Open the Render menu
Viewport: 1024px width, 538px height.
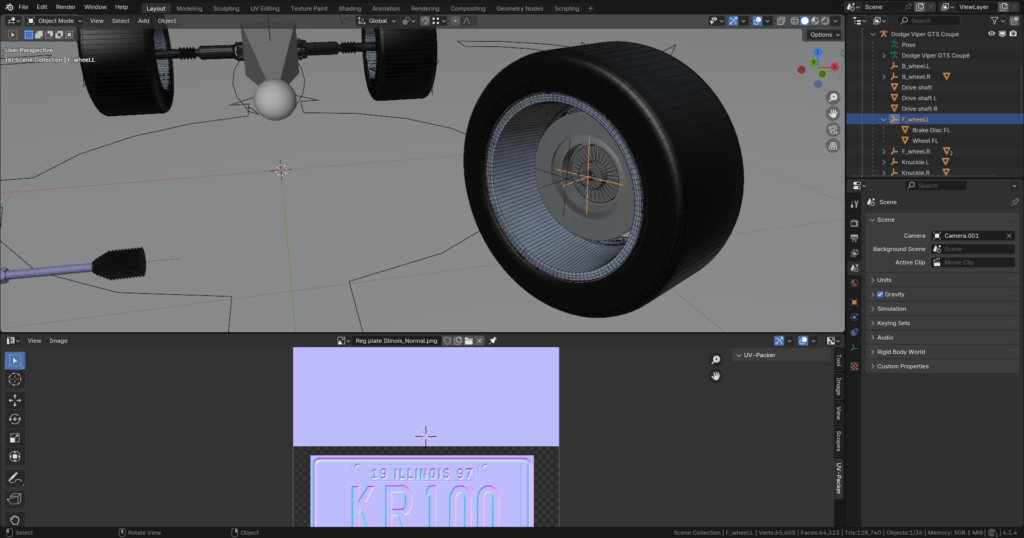coord(65,7)
